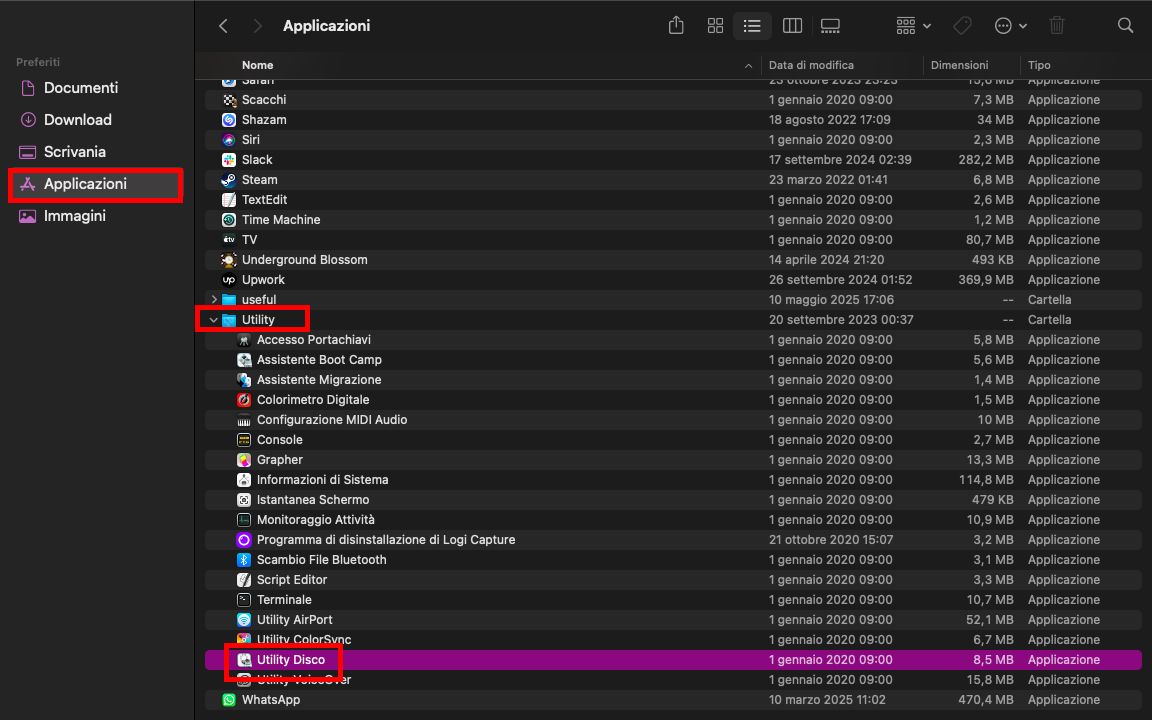The height and width of the screenshot is (720, 1152).
Task: Click the Tags icon in toolbar
Action: 962,25
